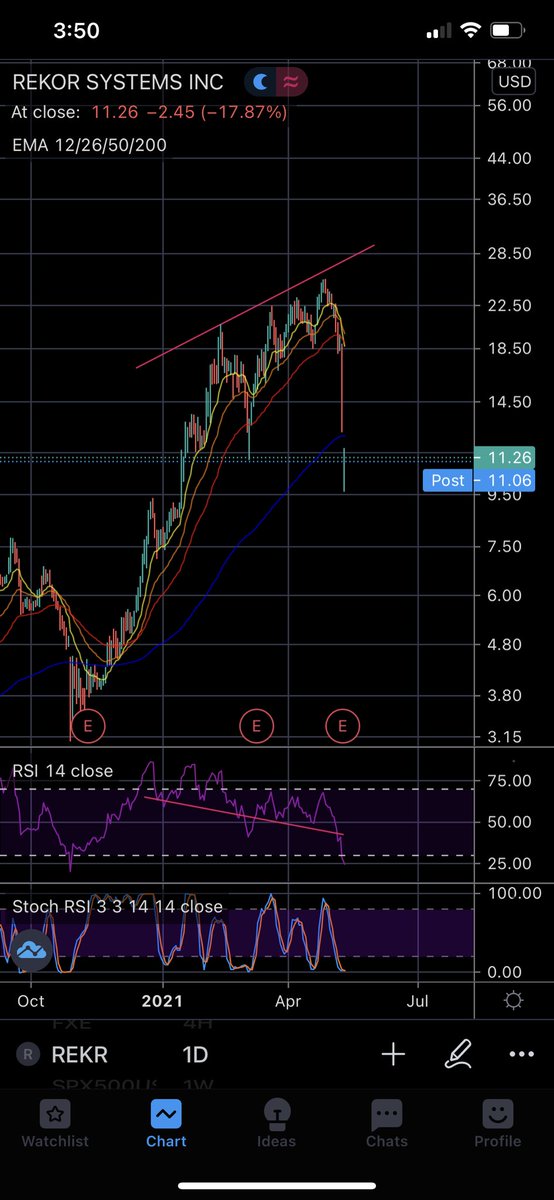
Task: Open chart settings gear icon
Action: [x=513, y=1001]
